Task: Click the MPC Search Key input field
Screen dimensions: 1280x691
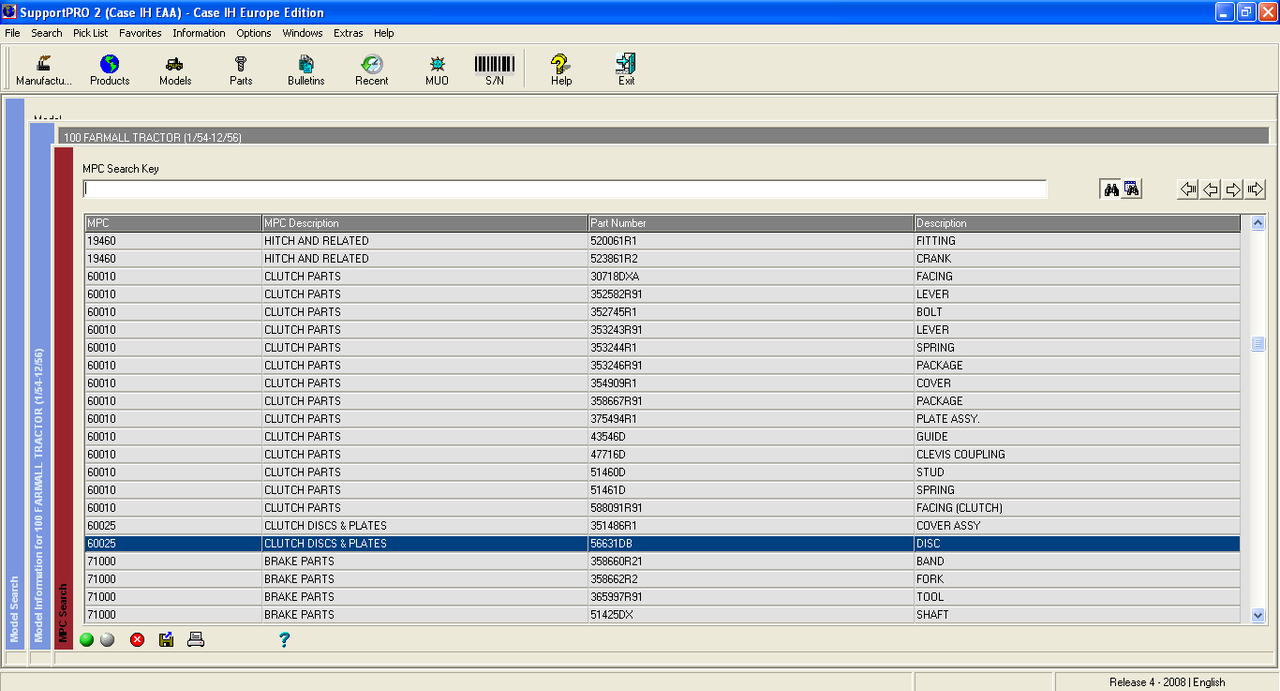Action: click(565, 188)
